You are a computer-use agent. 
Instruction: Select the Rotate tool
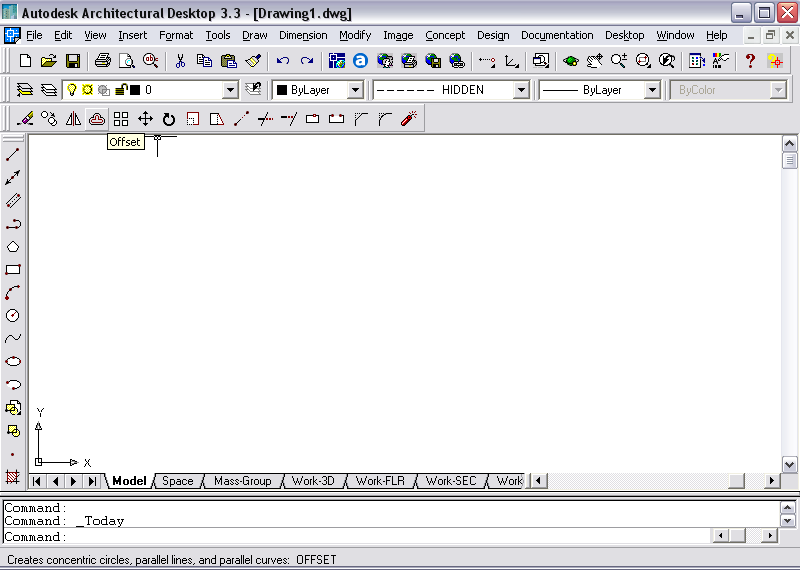(x=169, y=119)
